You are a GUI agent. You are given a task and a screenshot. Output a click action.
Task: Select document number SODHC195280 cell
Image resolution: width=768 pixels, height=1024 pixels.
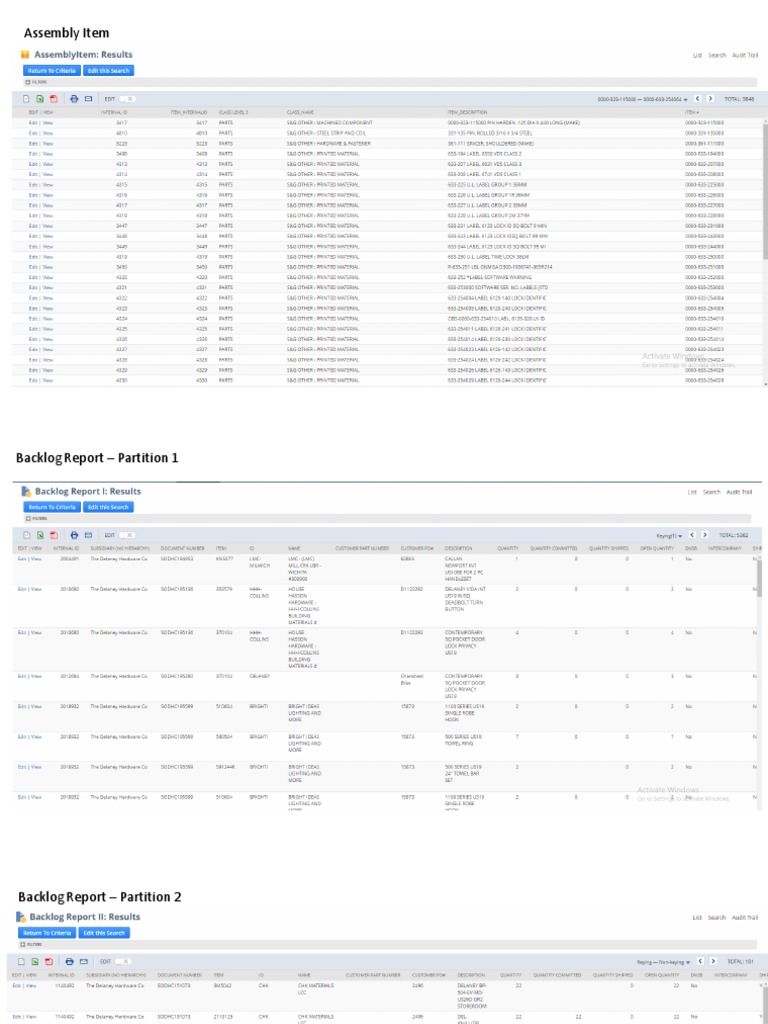click(177, 677)
